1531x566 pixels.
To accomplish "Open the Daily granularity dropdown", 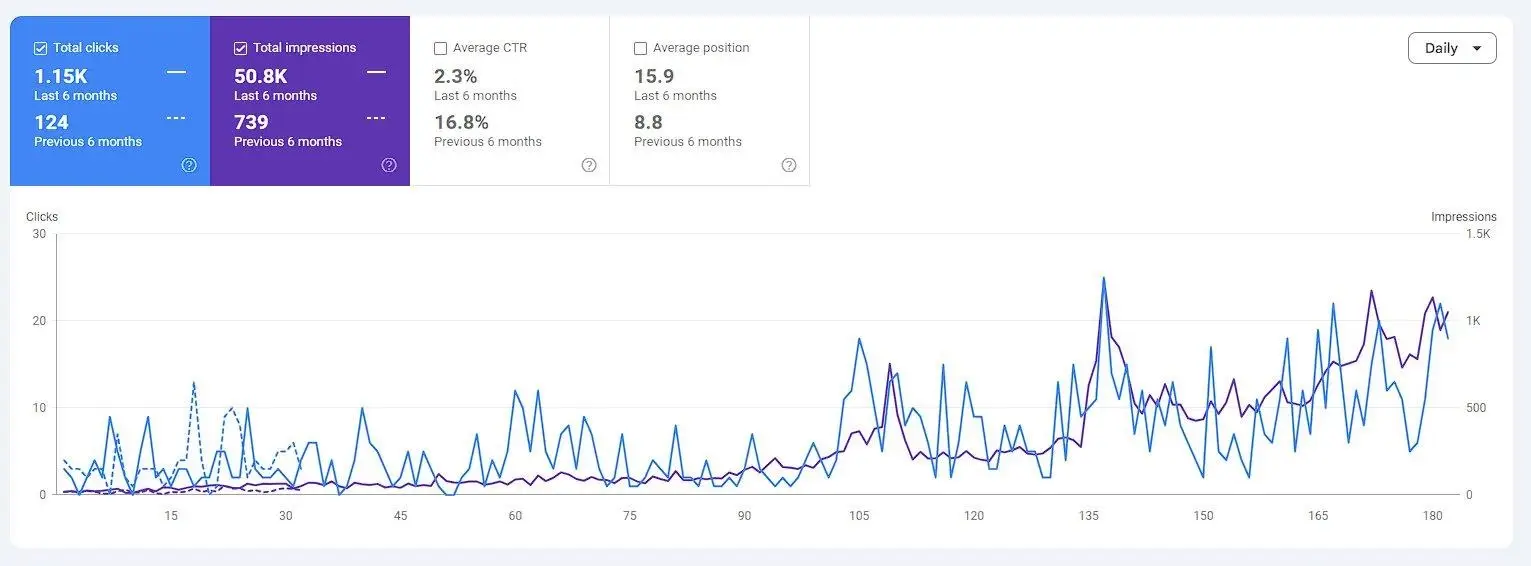I will [x=1452, y=48].
